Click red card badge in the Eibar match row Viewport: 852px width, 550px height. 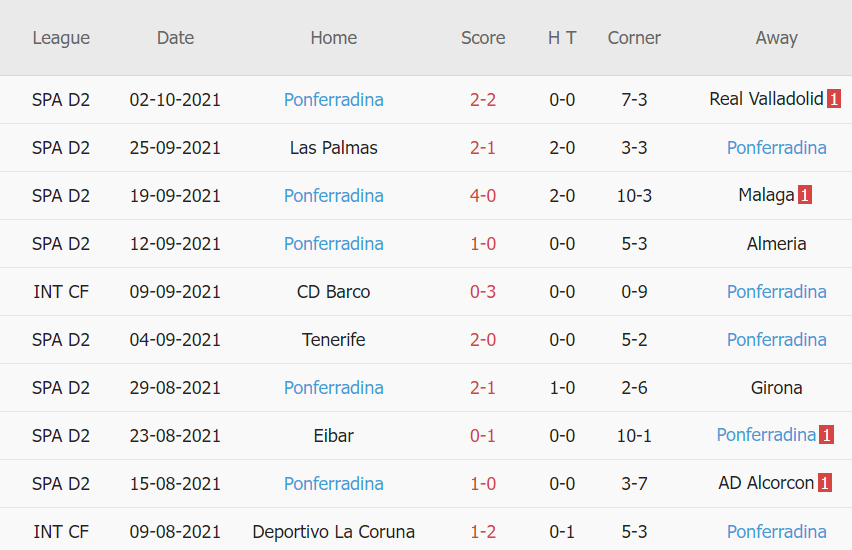[826, 435]
